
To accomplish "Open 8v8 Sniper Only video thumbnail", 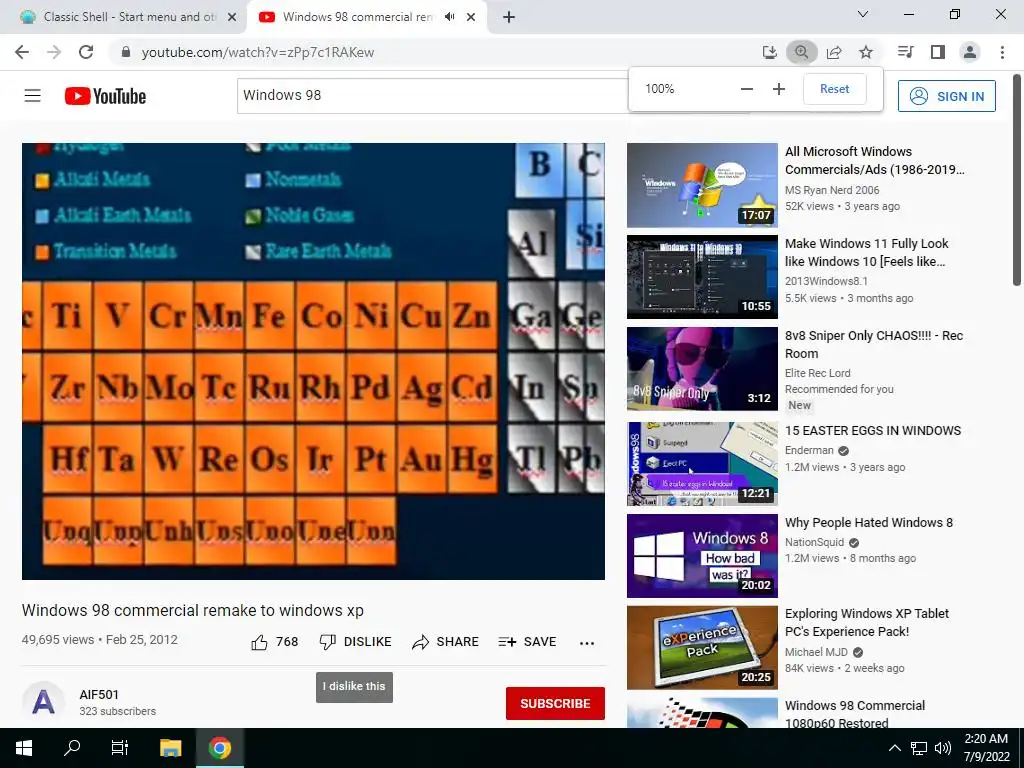I will [702, 369].
